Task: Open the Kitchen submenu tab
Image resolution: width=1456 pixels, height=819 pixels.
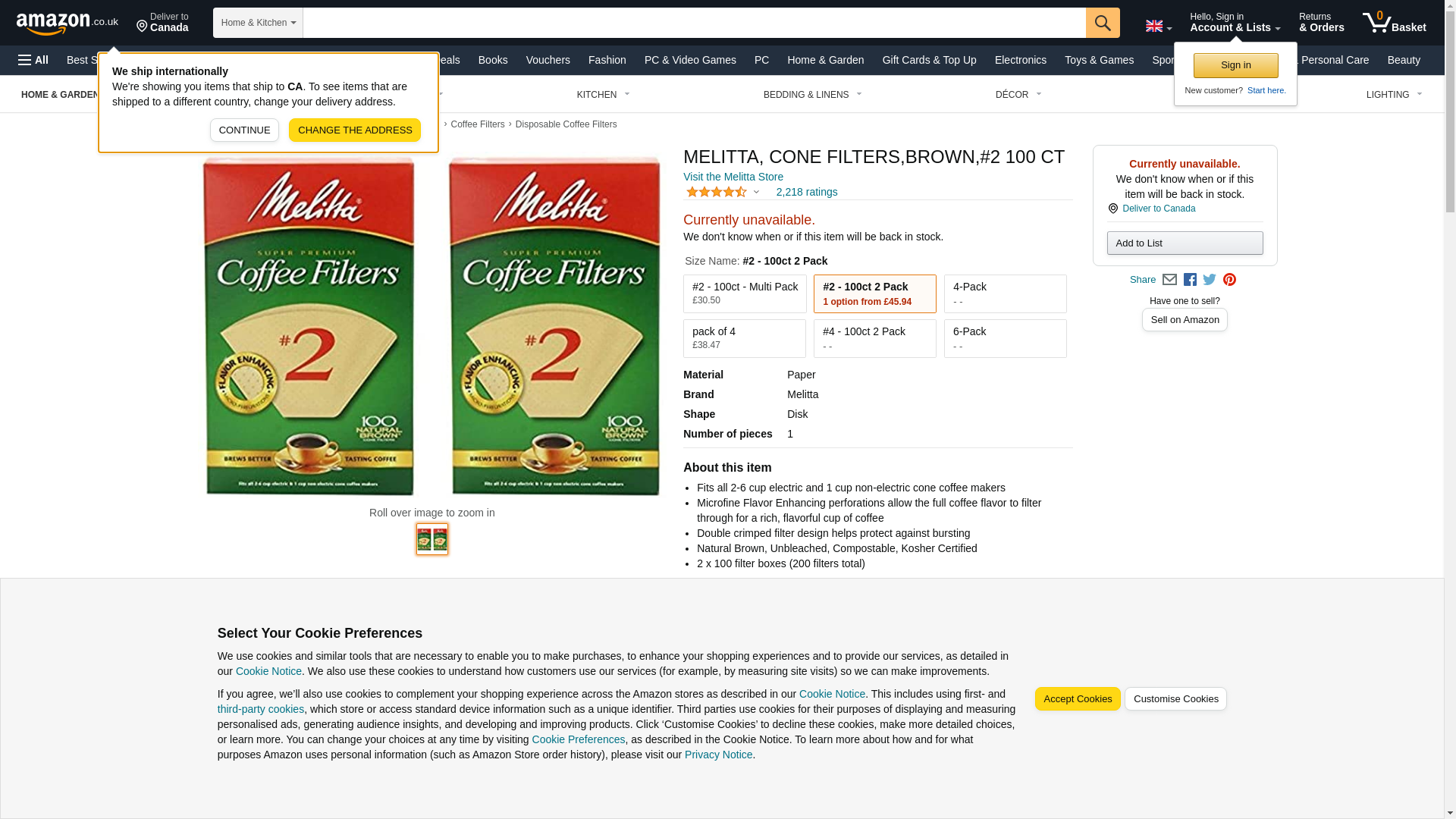Action: (x=603, y=95)
